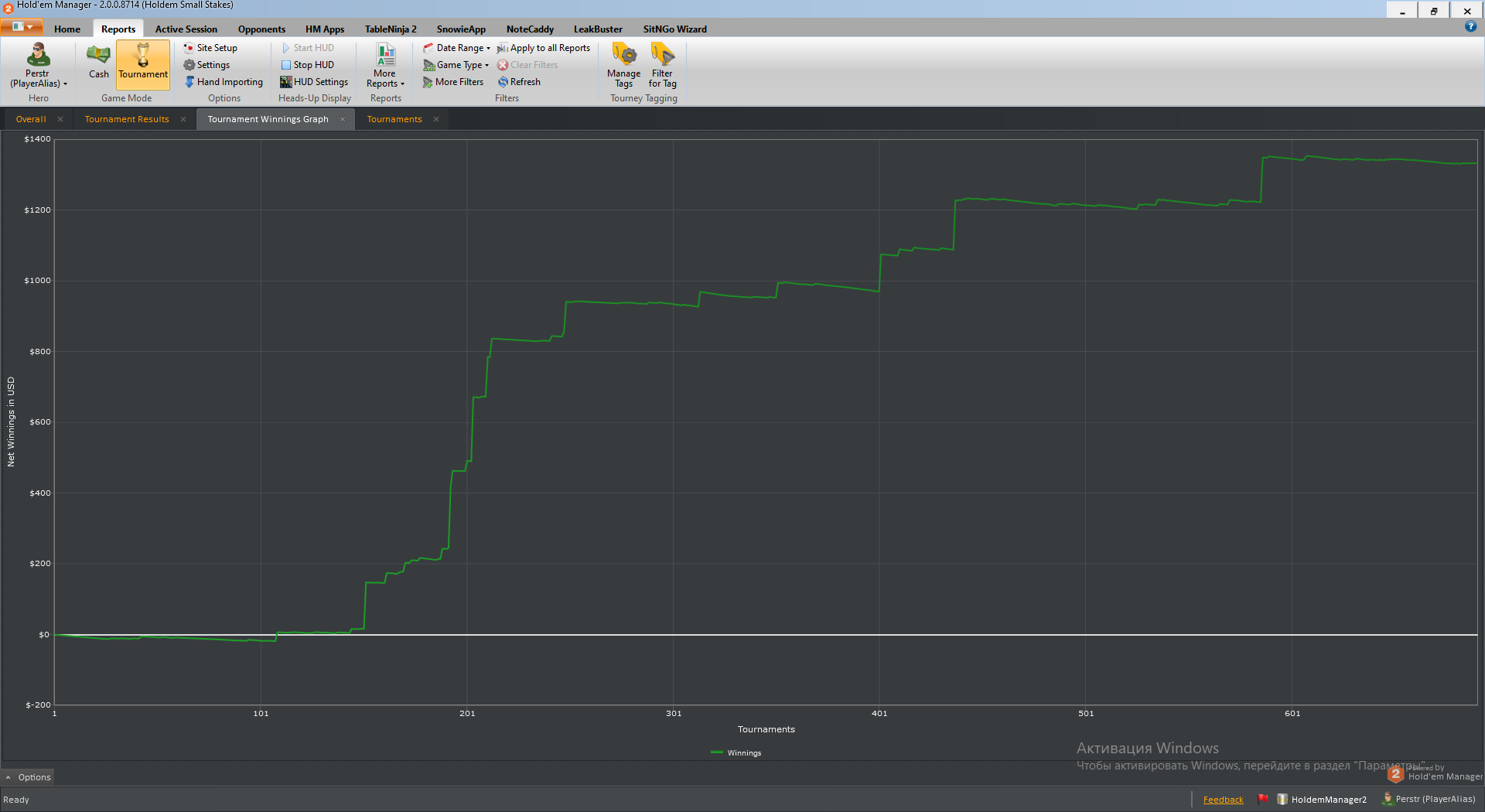
Task: Open More Filters
Action: [453, 82]
